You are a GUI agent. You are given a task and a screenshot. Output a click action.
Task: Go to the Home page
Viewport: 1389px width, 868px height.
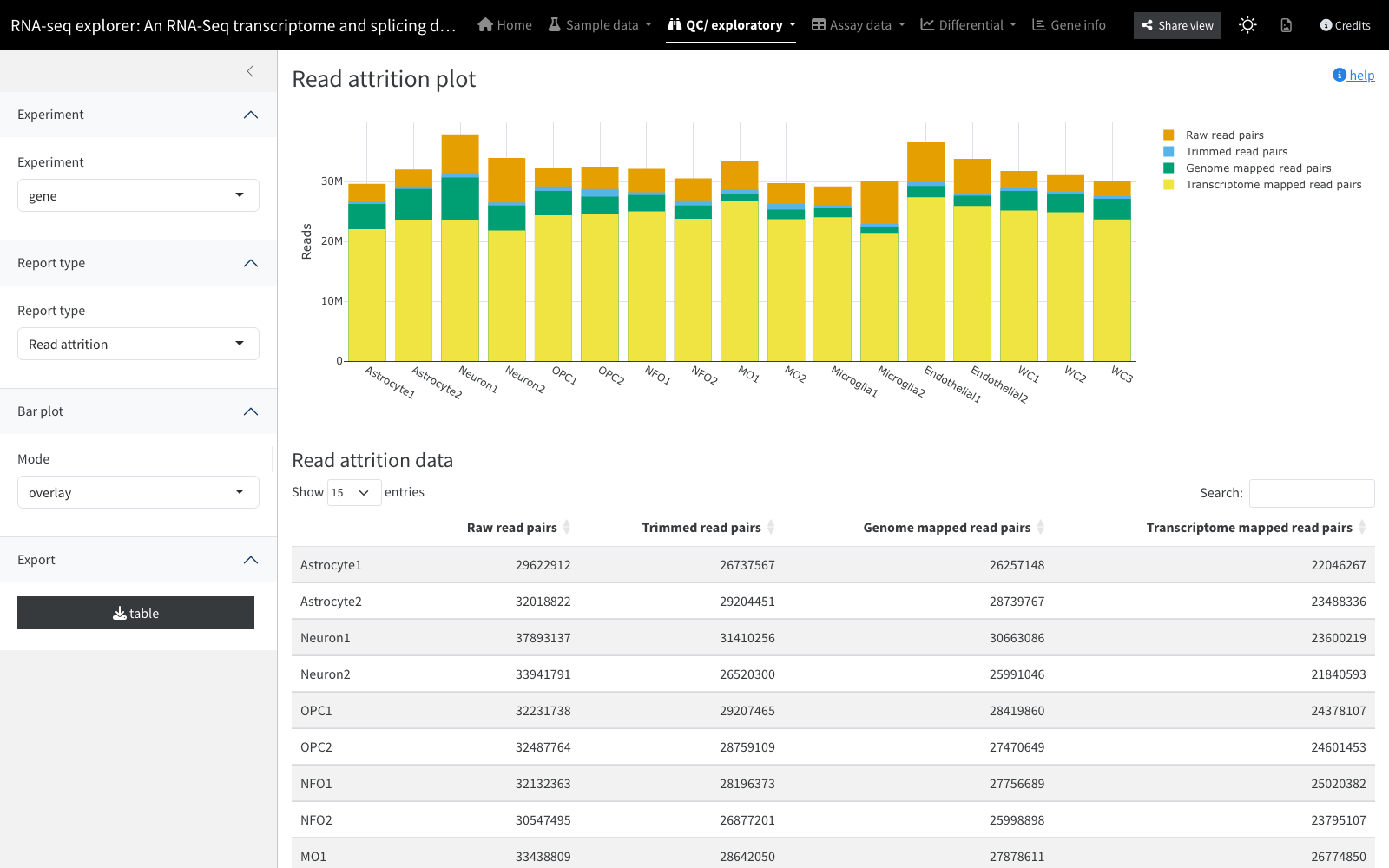[504, 25]
